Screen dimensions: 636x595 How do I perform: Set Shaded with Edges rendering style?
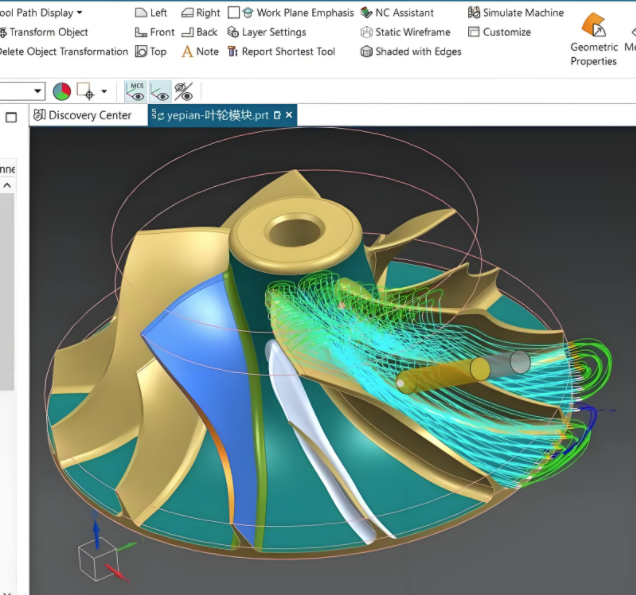[x=411, y=52]
